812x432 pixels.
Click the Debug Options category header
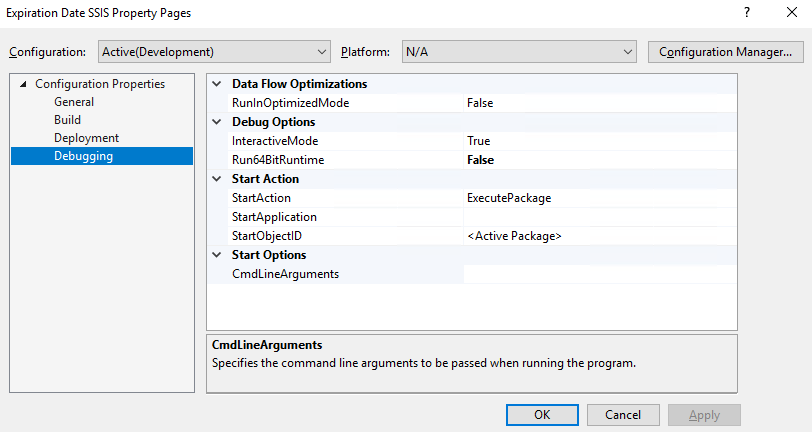tap(273, 122)
